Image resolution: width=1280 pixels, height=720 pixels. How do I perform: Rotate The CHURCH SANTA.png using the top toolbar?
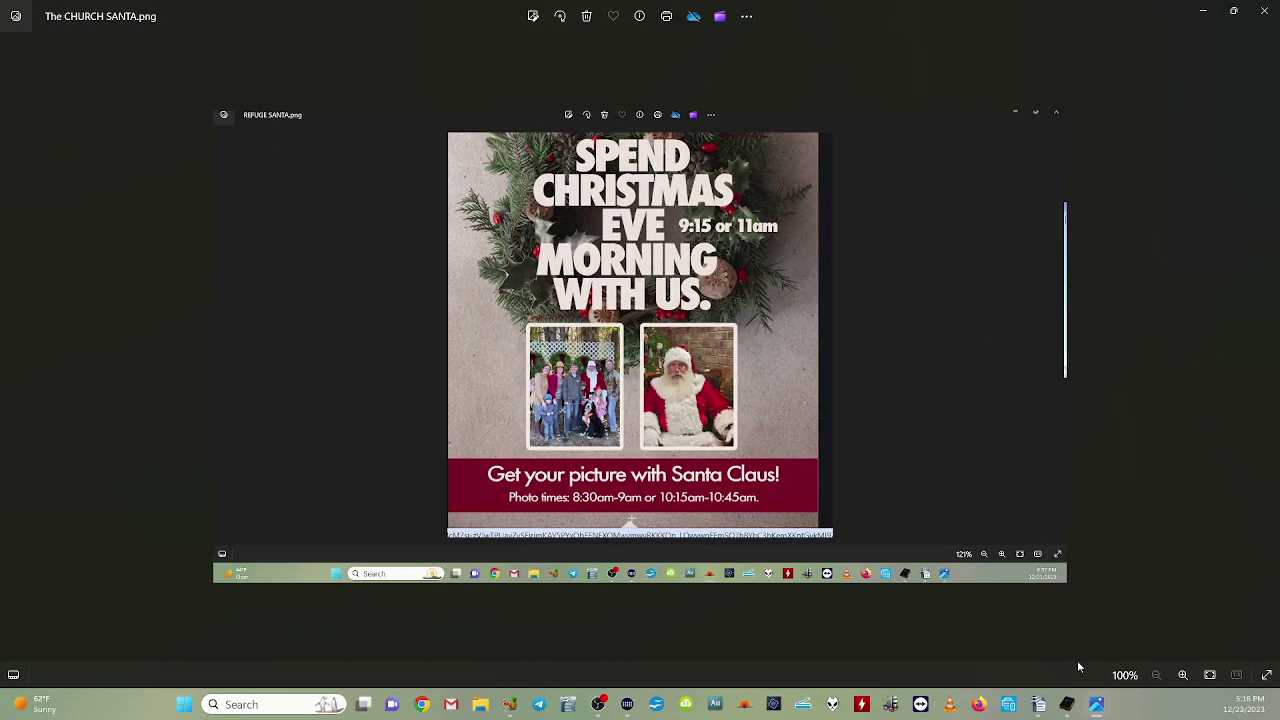pos(560,16)
